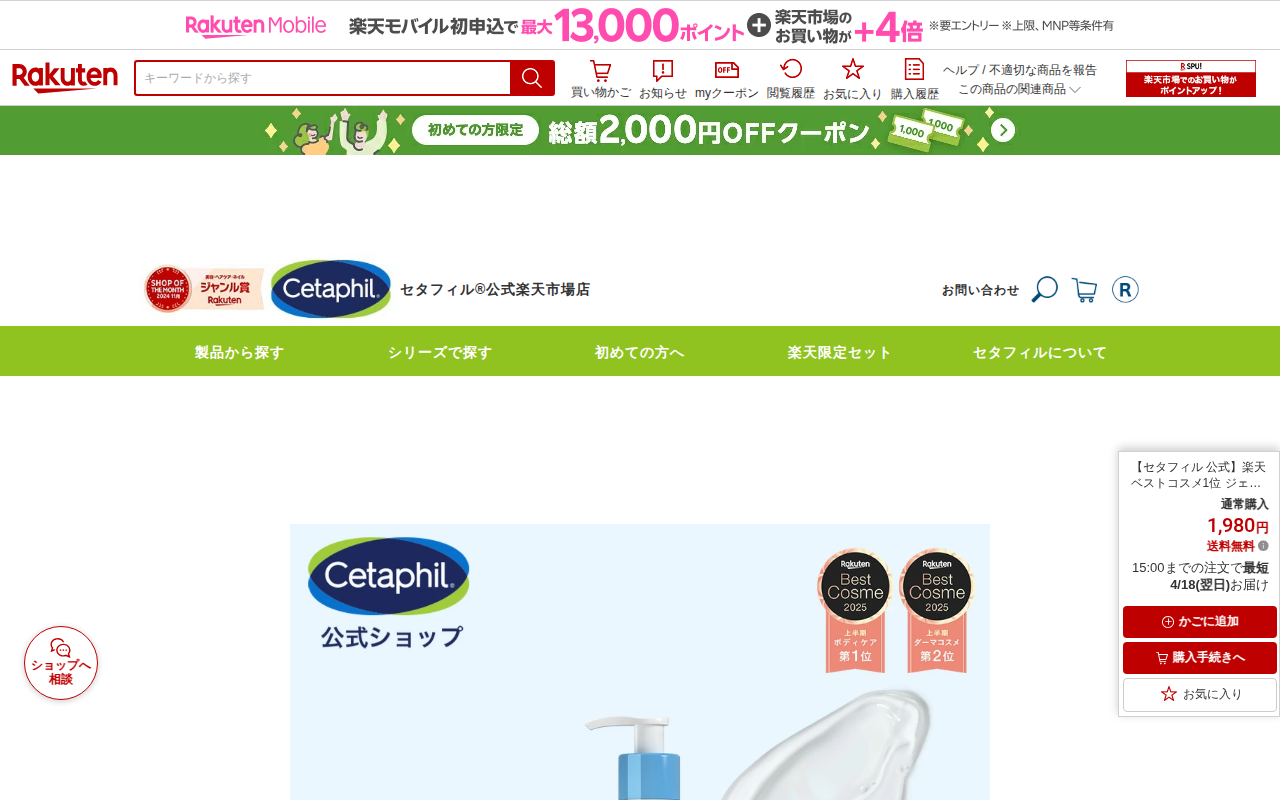Toggle お気に入り favorite in product panel
The image size is (1280, 800).
coord(1199,694)
